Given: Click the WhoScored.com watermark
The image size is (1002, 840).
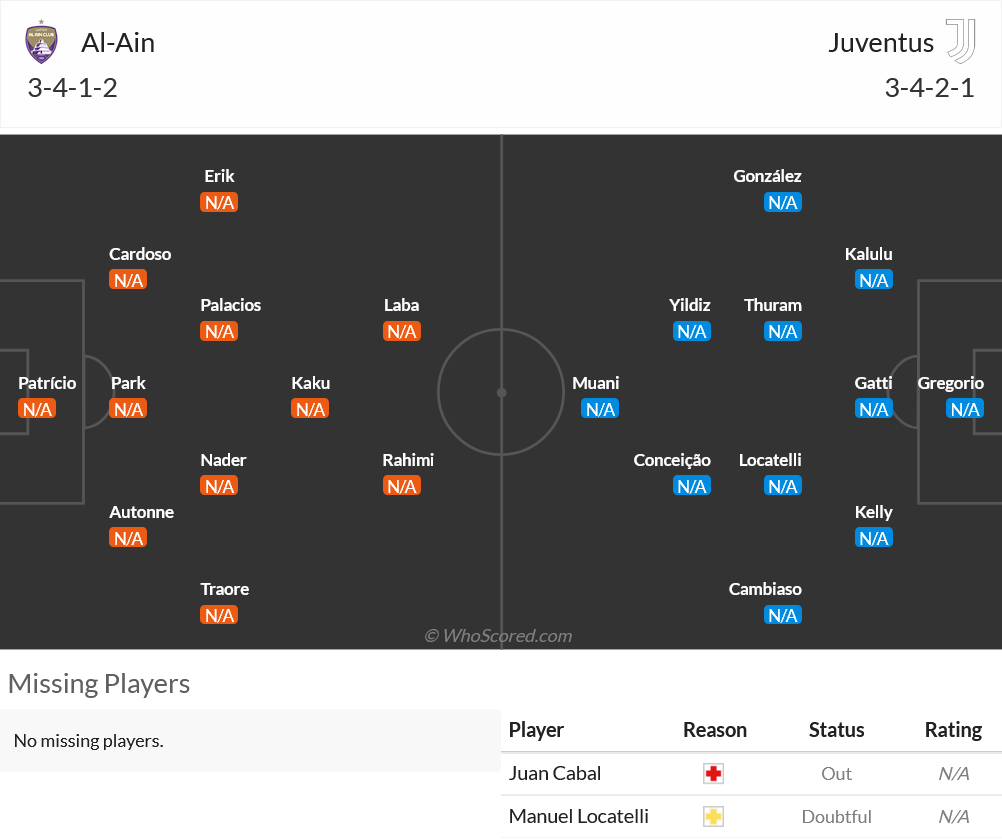Looking at the screenshot, I should 498,636.
